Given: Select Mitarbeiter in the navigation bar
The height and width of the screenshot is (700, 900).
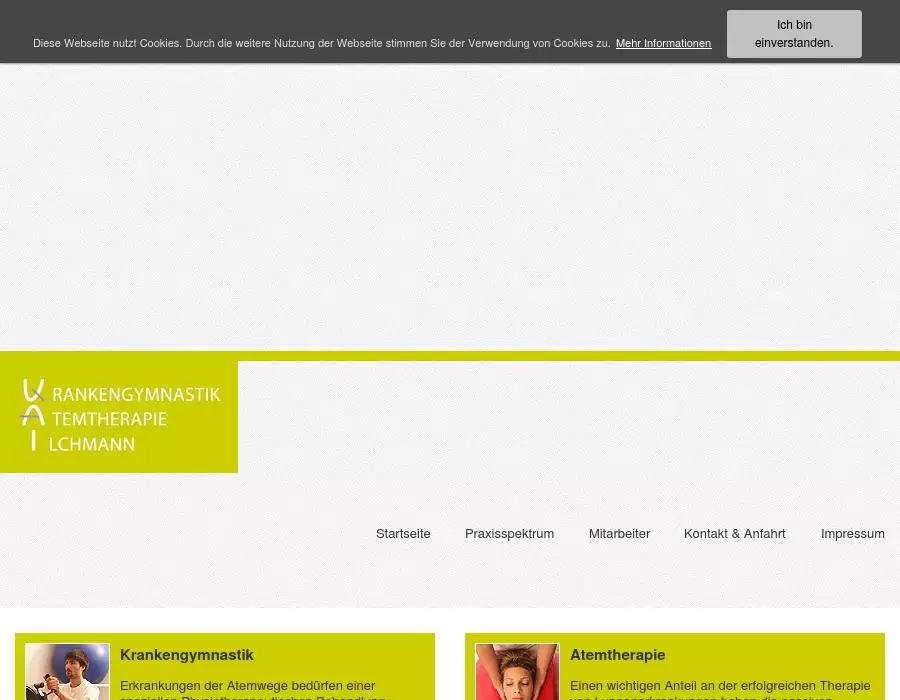Looking at the screenshot, I should click(619, 534).
